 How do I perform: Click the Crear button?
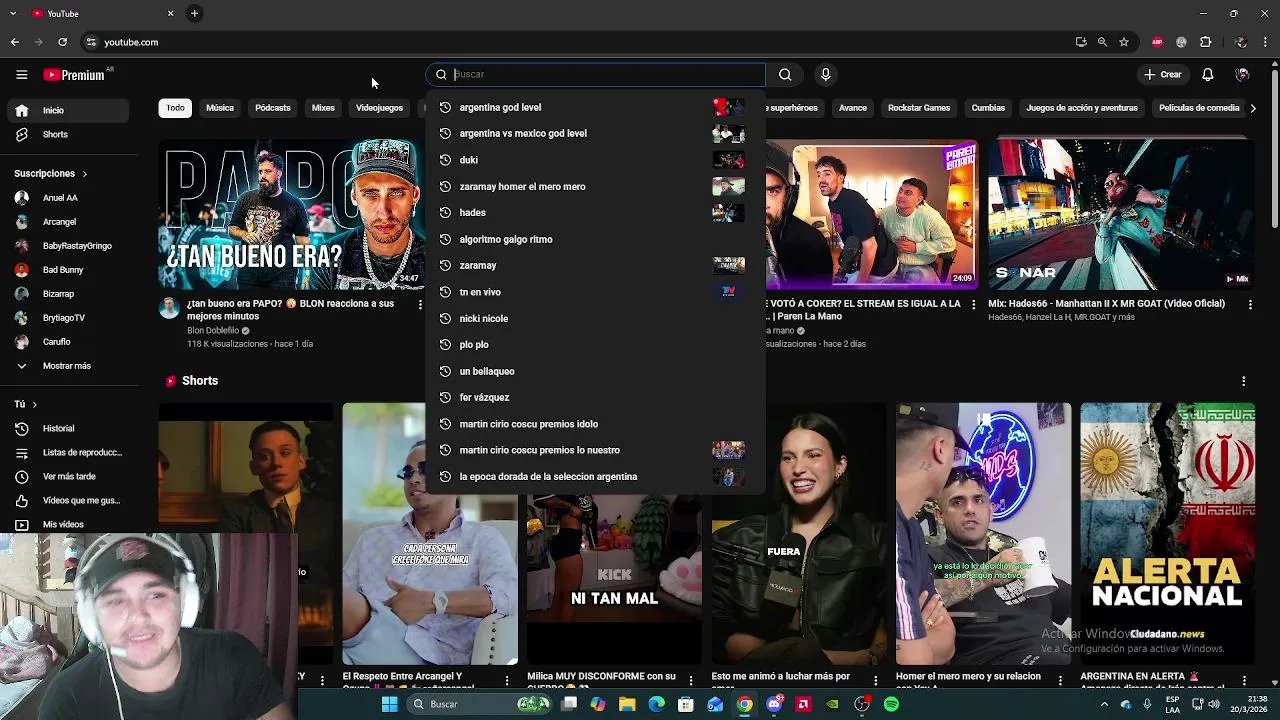click(x=1163, y=74)
